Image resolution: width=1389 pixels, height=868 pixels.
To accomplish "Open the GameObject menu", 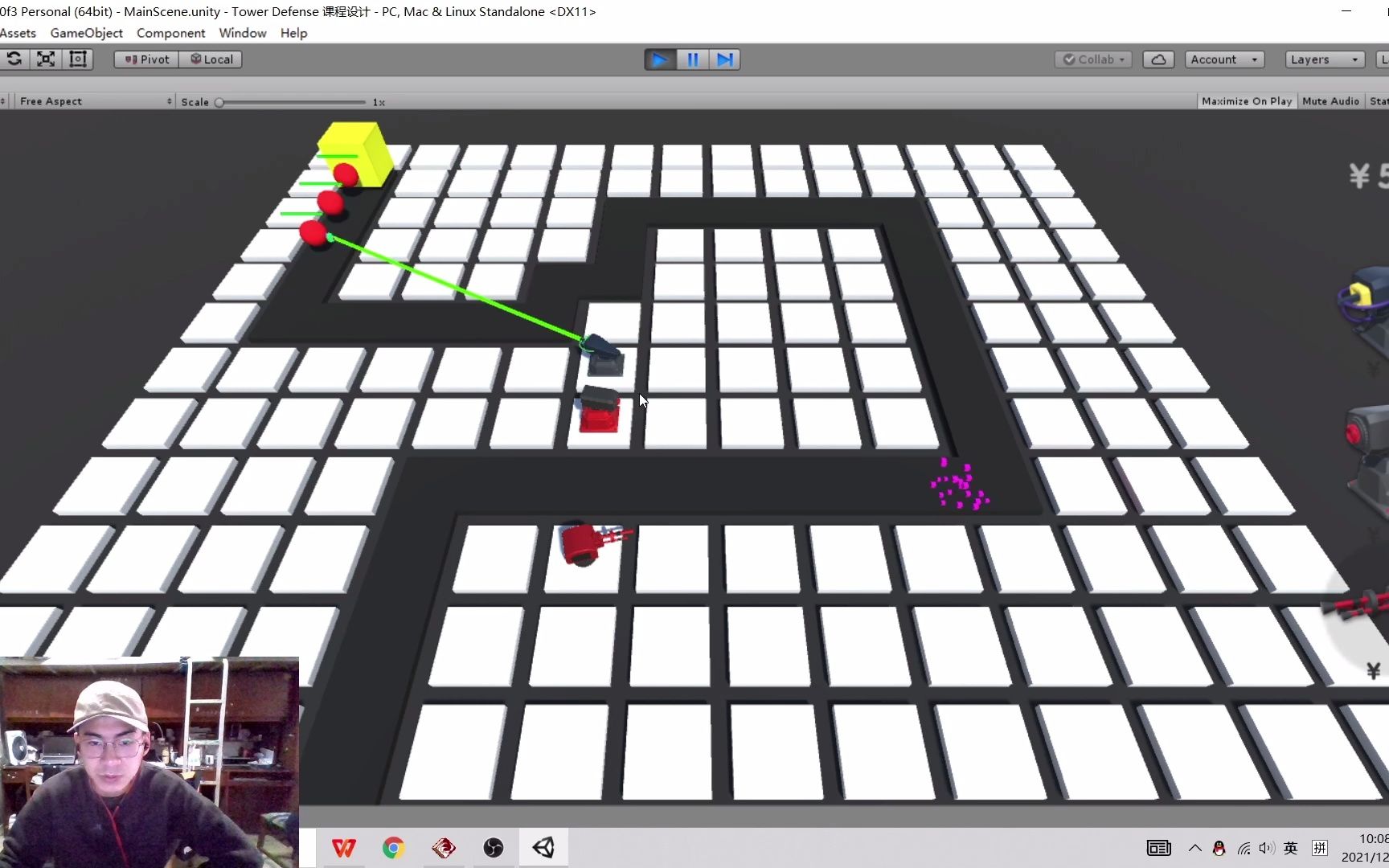I will click(86, 33).
